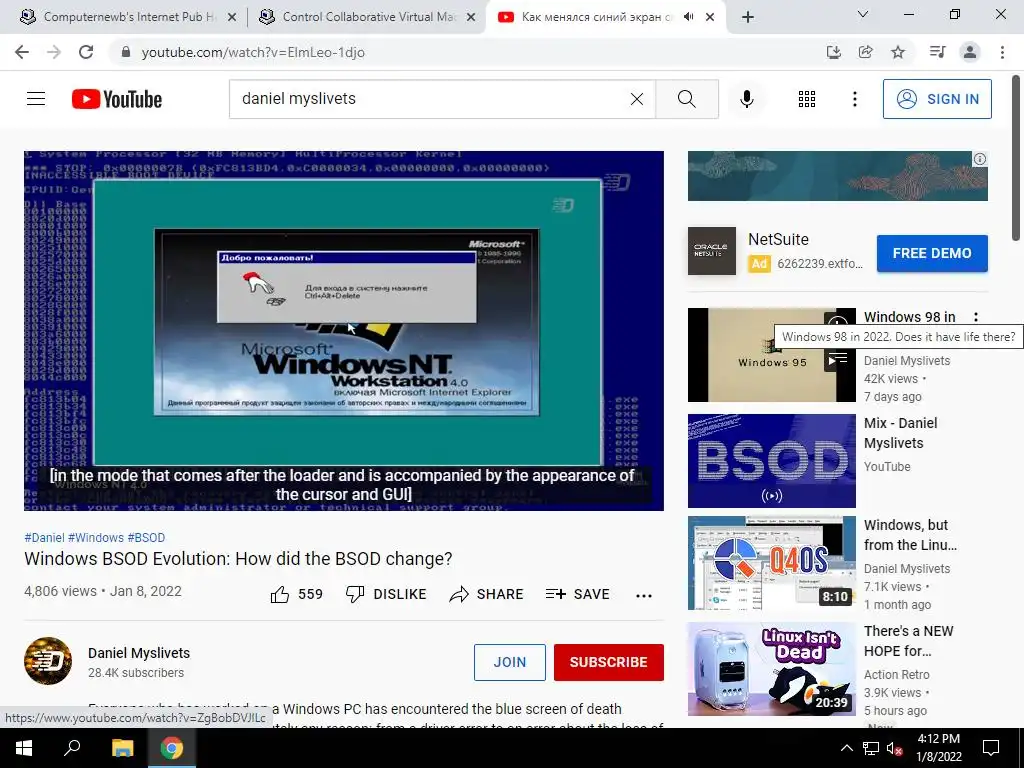
Task: Open "Windows, but from the Linu..." title
Action: click(x=910, y=535)
